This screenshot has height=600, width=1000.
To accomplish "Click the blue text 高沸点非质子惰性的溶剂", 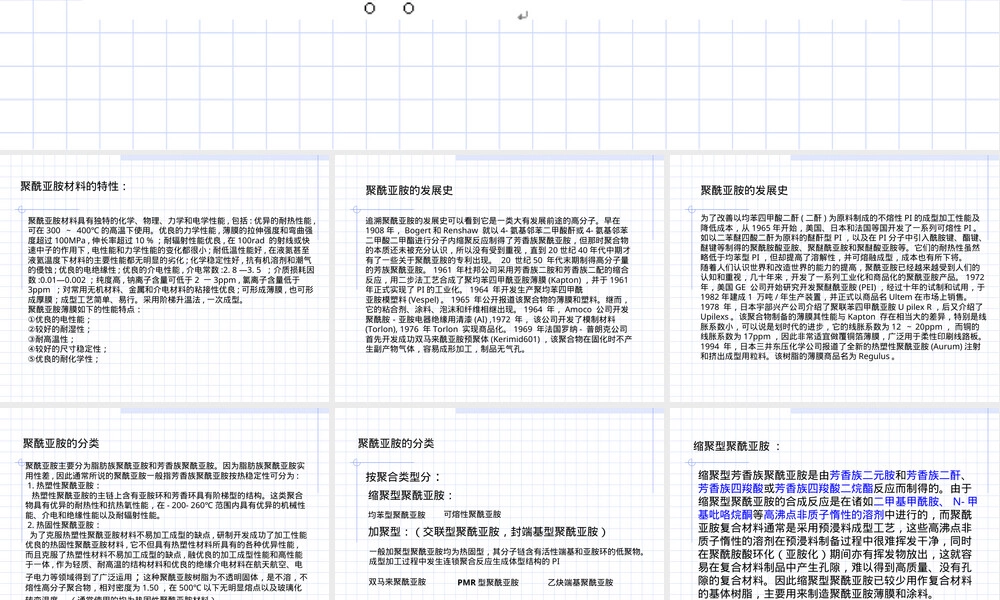I will click(824, 515).
